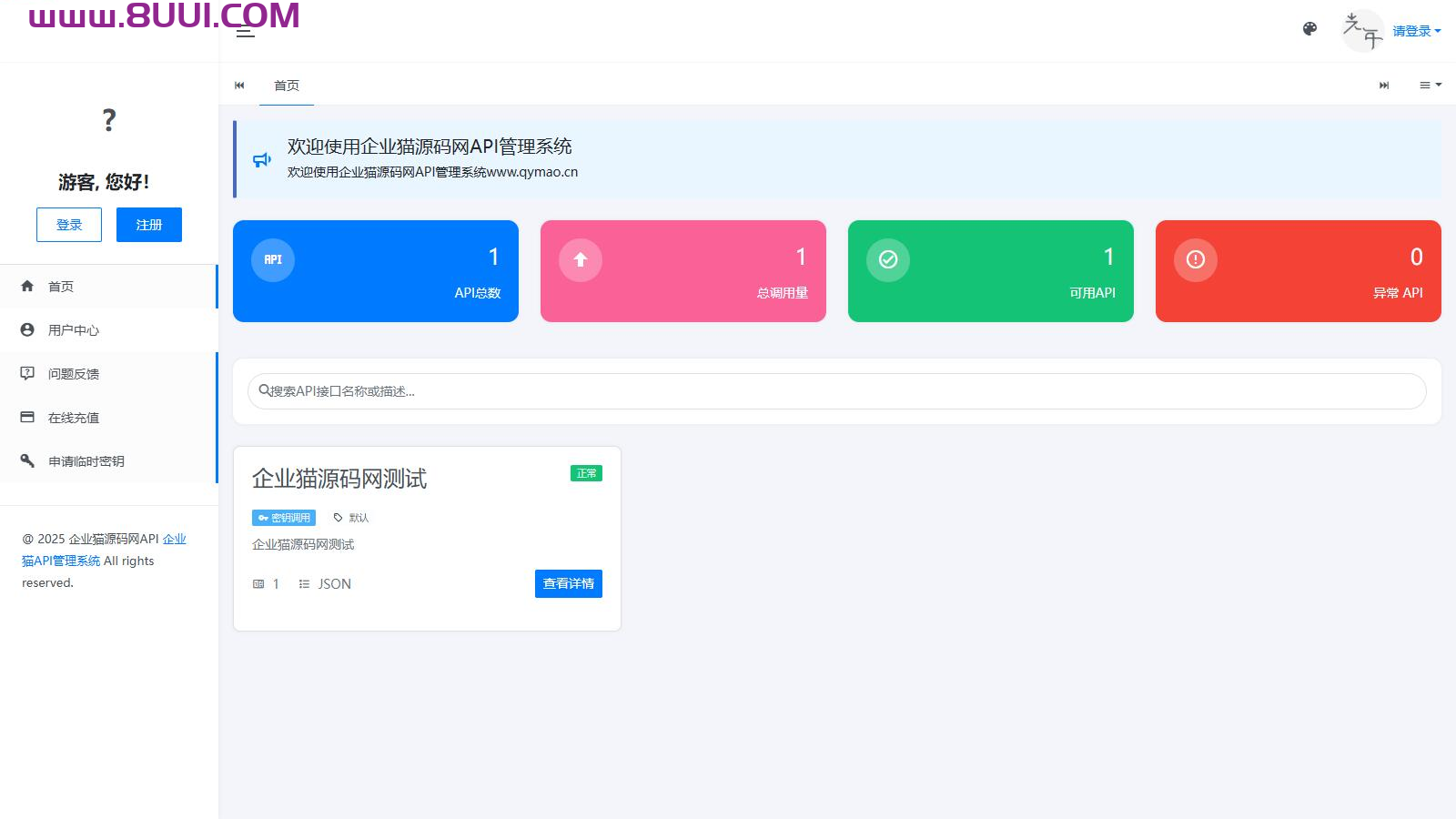The image size is (1456, 819).
Task: Select the key icon beside 申请临时密钥
Action: pos(27,460)
